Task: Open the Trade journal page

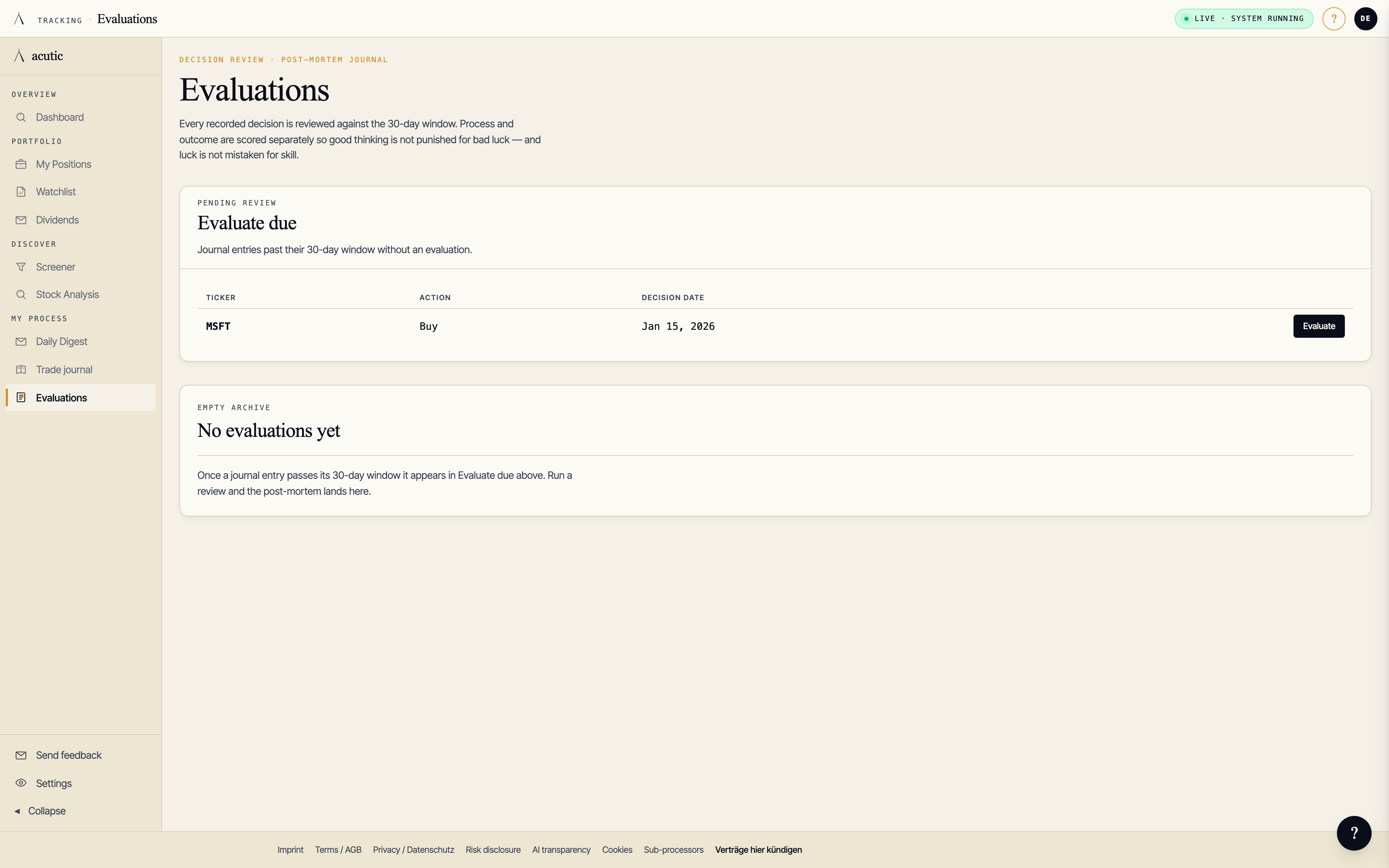Action: tap(80, 370)
